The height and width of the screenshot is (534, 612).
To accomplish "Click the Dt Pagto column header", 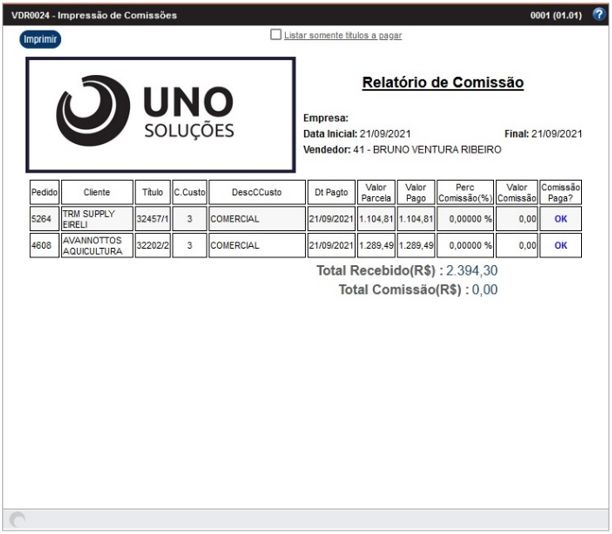I will click(330, 192).
